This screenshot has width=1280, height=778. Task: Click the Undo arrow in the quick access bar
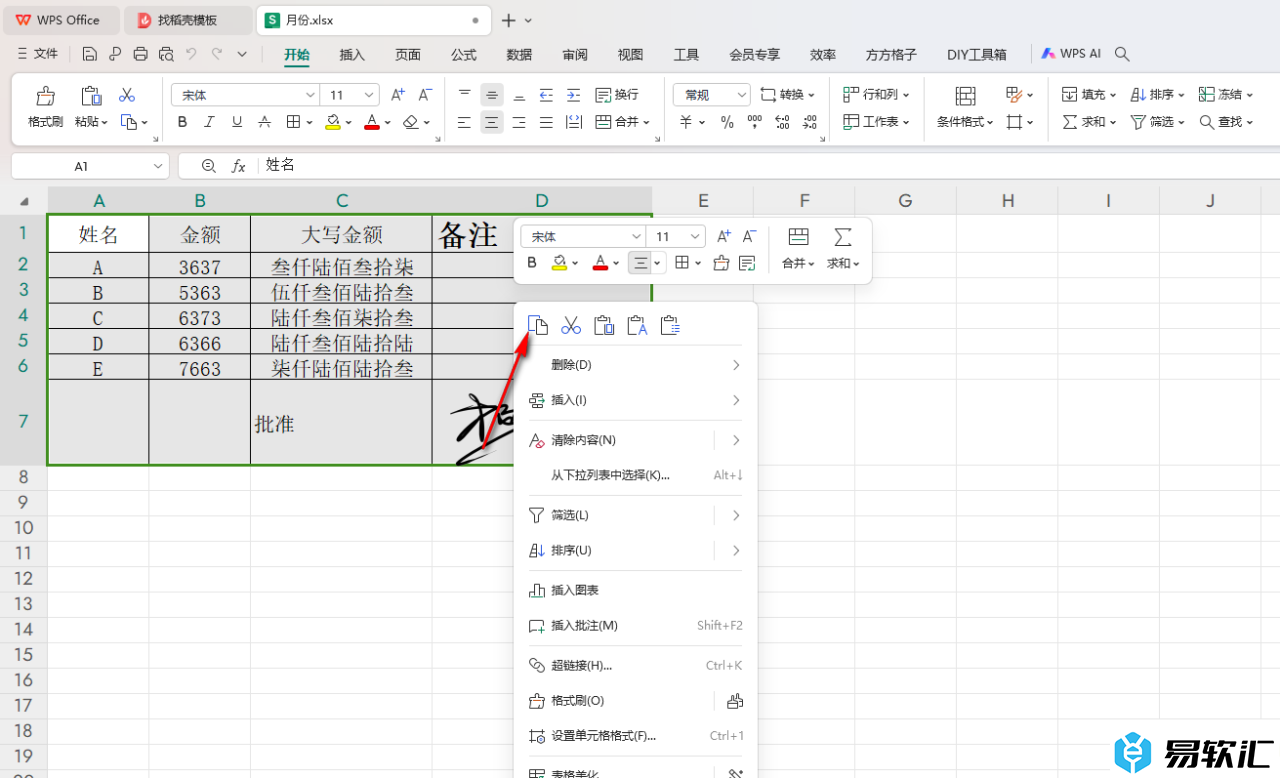(191, 54)
